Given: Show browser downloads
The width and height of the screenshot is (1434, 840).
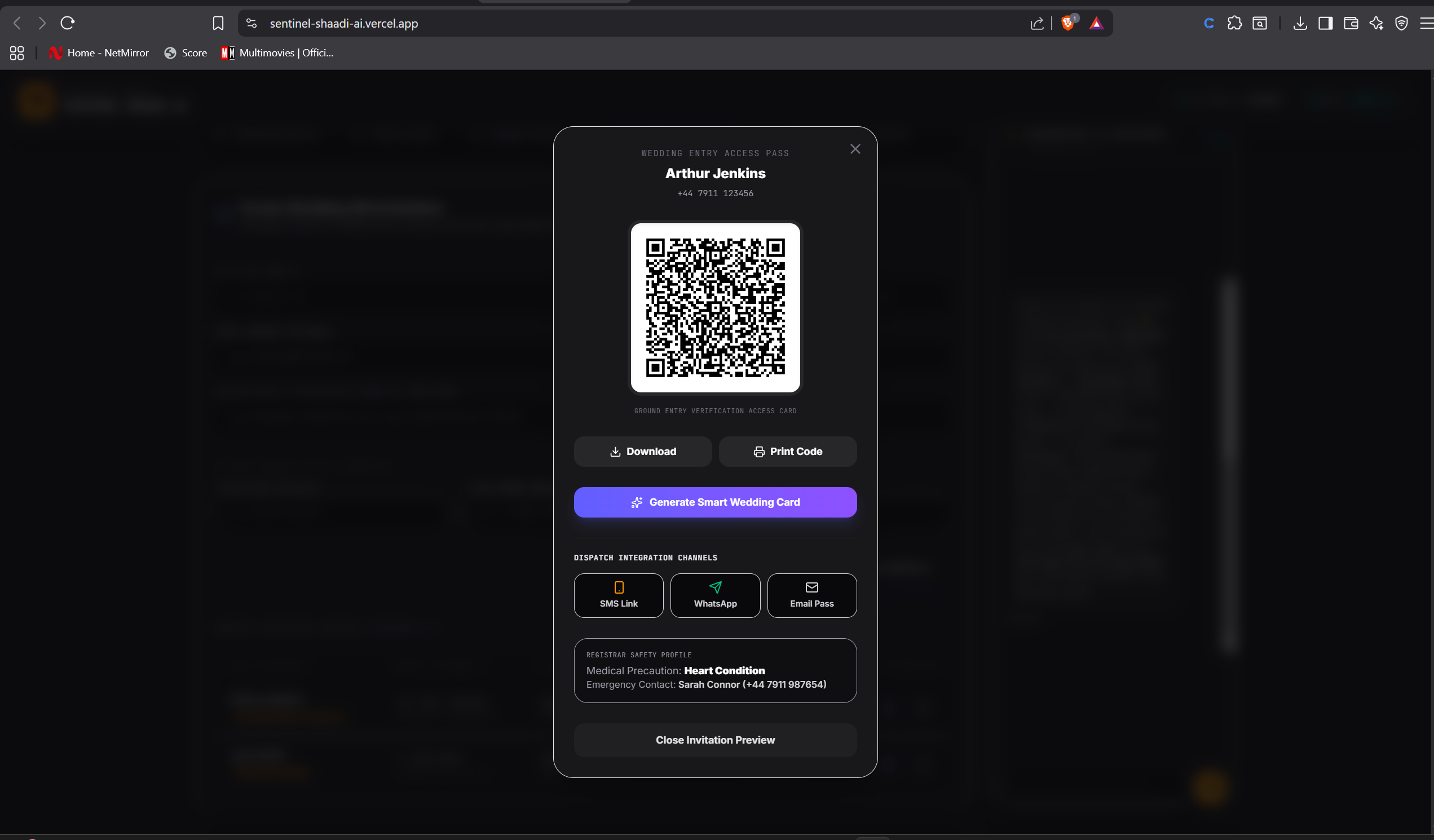Looking at the screenshot, I should click(1300, 23).
